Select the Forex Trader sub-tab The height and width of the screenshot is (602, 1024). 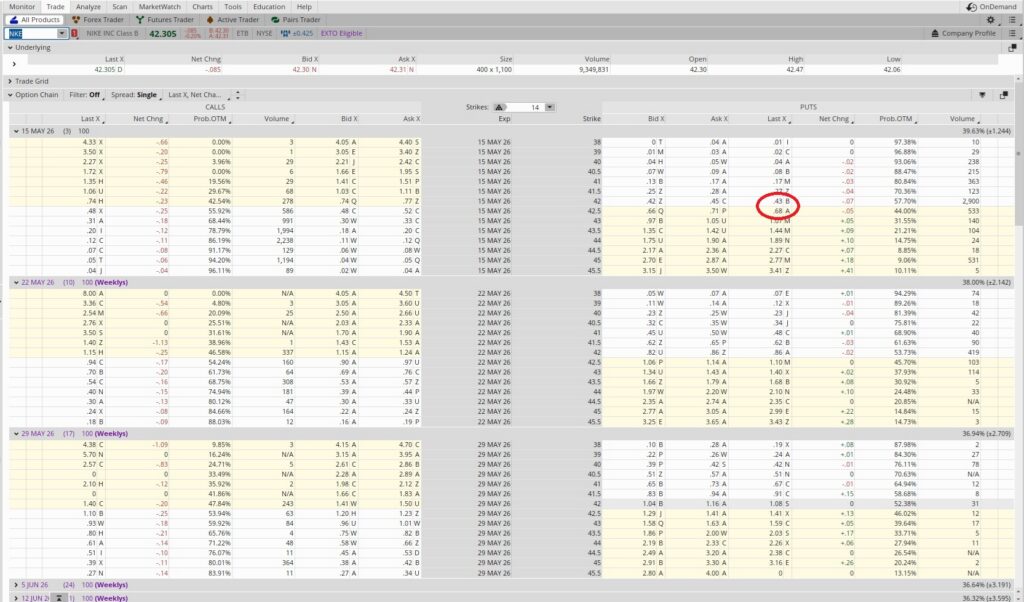tap(98, 20)
